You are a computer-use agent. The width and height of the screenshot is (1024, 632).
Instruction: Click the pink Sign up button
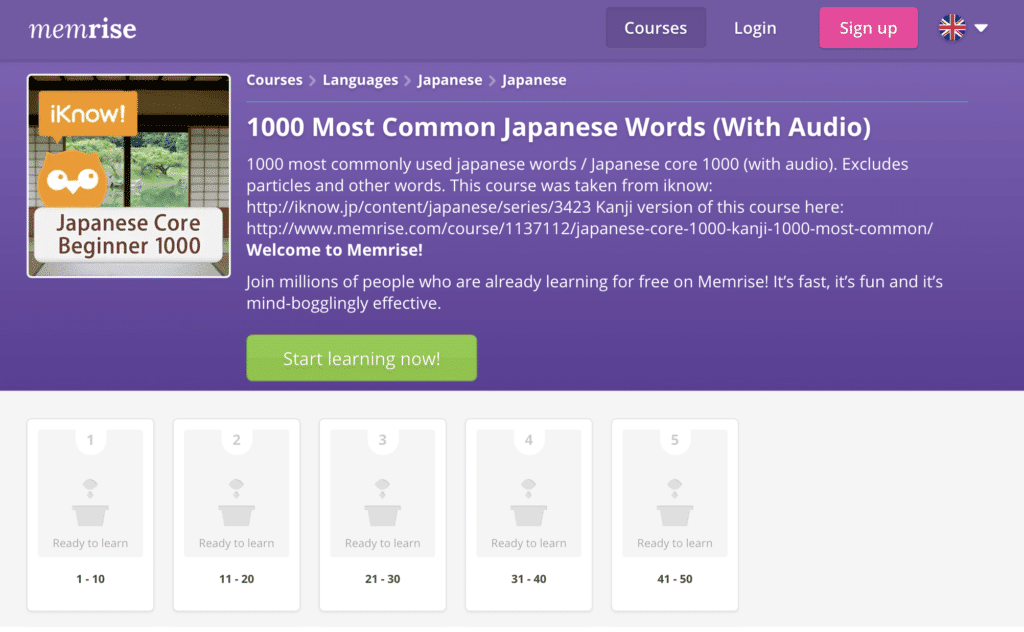point(868,28)
